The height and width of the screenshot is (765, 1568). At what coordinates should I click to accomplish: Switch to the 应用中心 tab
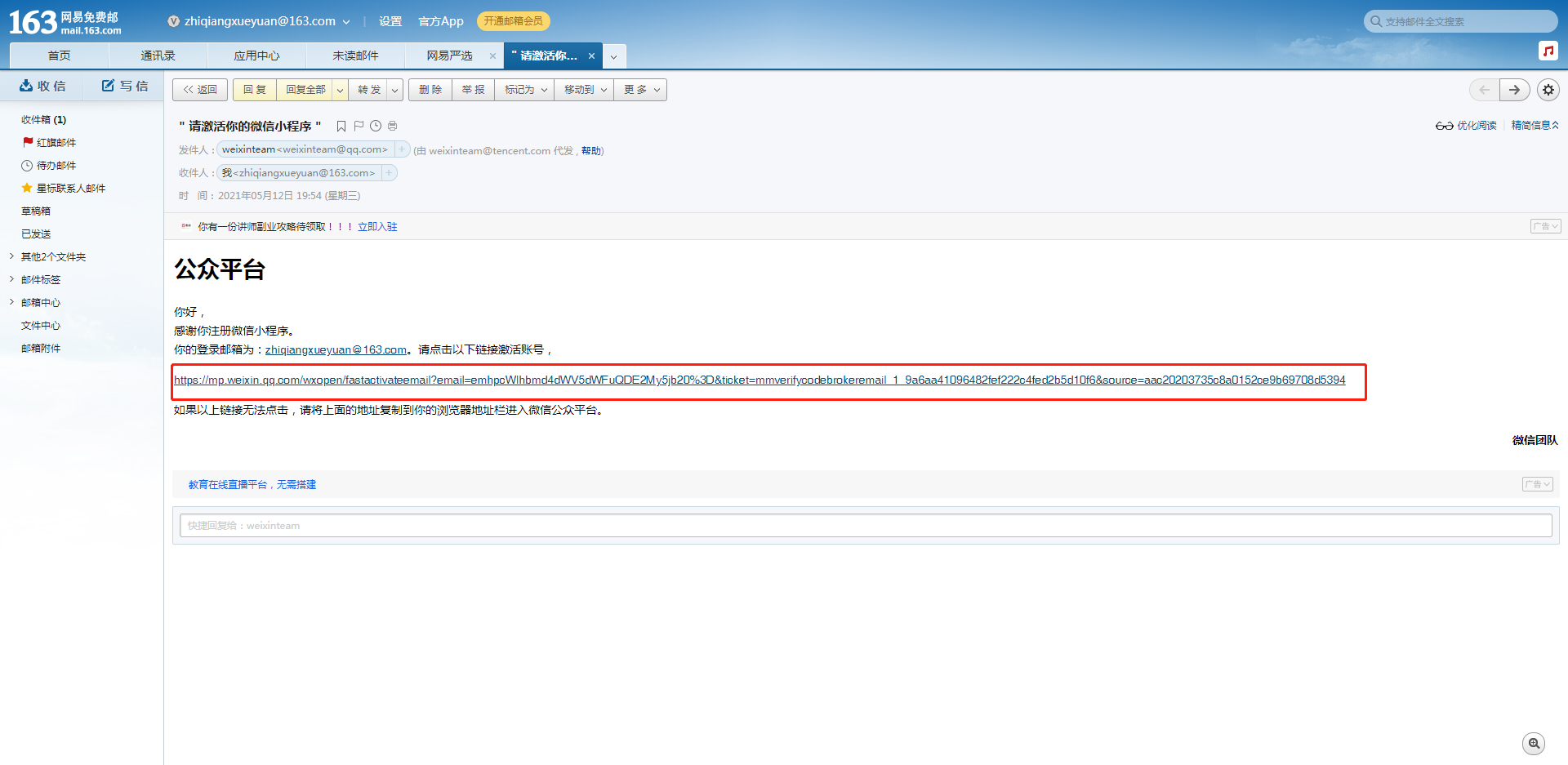pyautogui.click(x=256, y=56)
